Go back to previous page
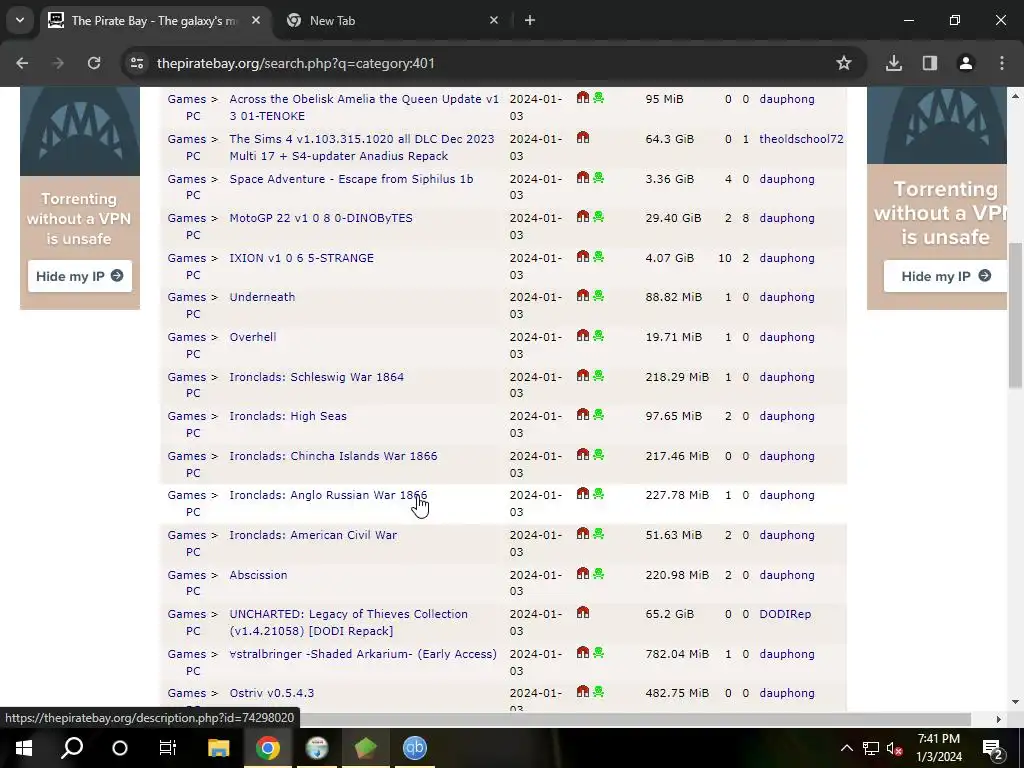 (22, 63)
